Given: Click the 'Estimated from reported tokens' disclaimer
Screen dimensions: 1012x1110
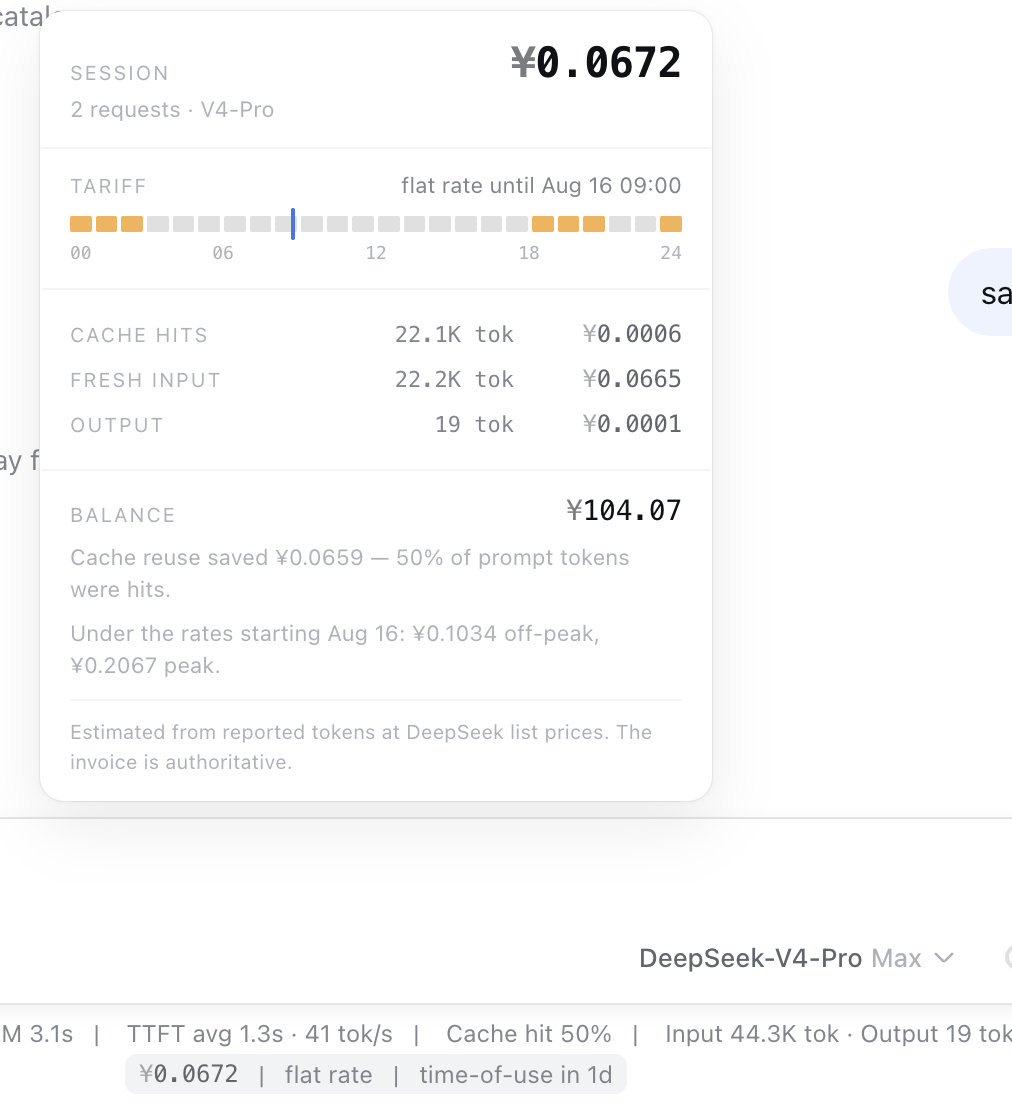Looking at the screenshot, I should tap(361, 747).
